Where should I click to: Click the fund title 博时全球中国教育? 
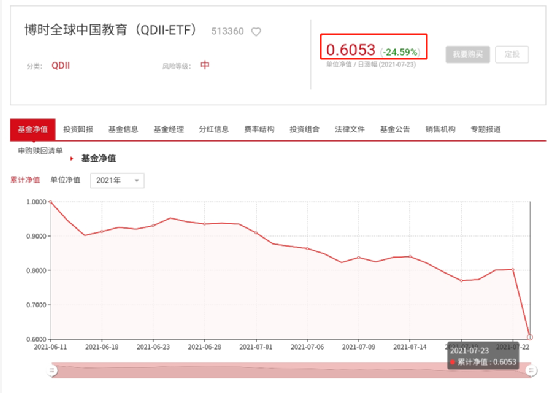point(76,30)
